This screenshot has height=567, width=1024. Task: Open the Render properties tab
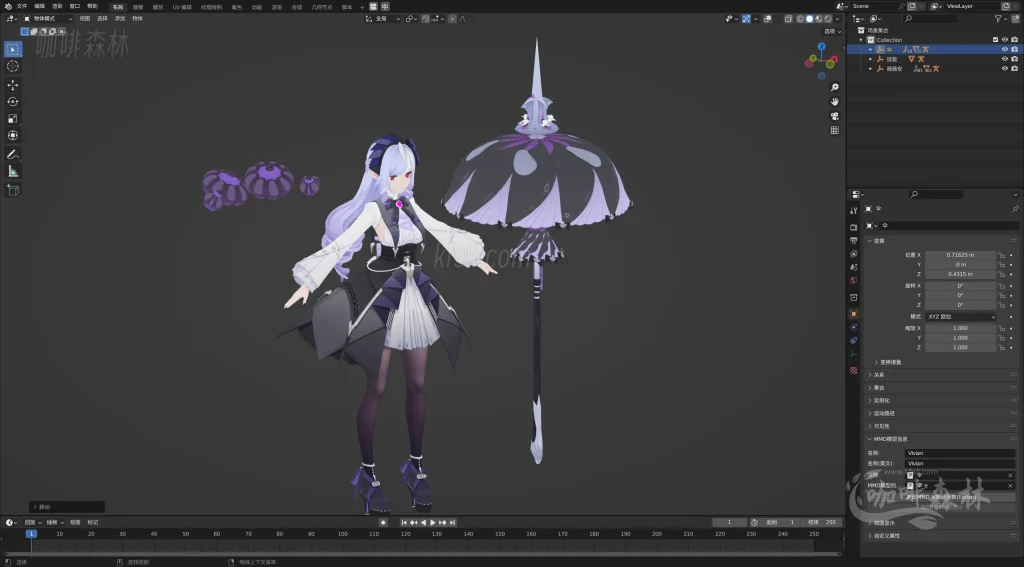pyautogui.click(x=854, y=227)
